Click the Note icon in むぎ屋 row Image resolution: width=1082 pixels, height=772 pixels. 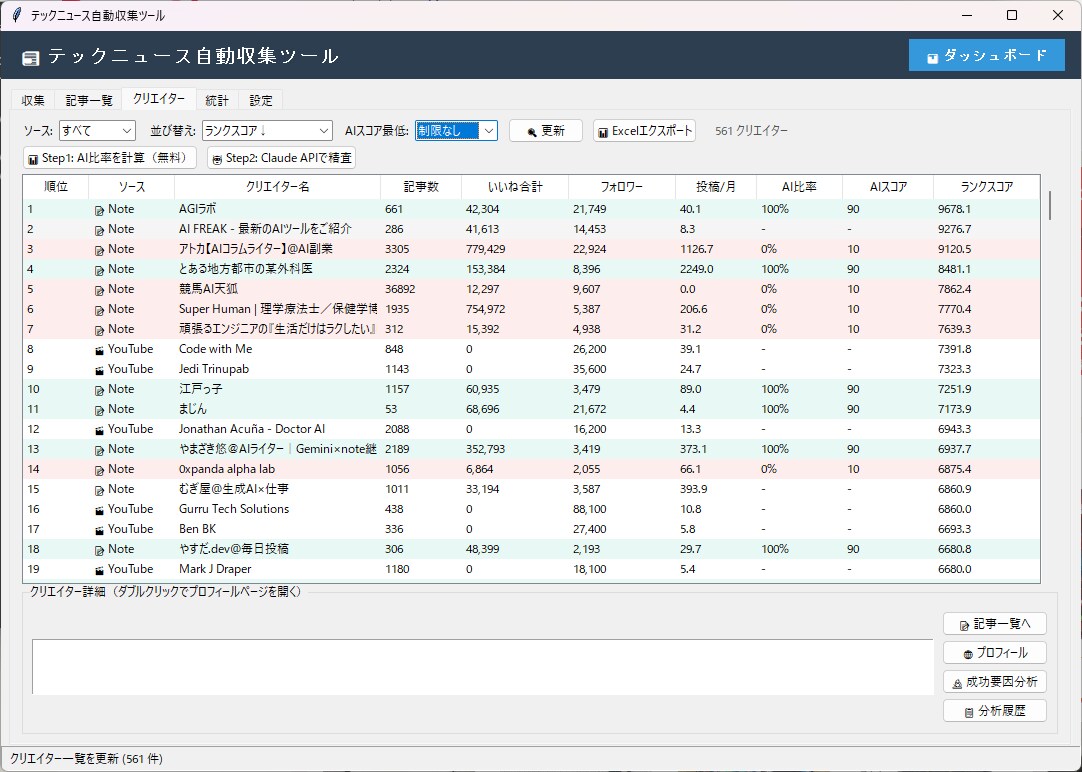click(99, 490)
